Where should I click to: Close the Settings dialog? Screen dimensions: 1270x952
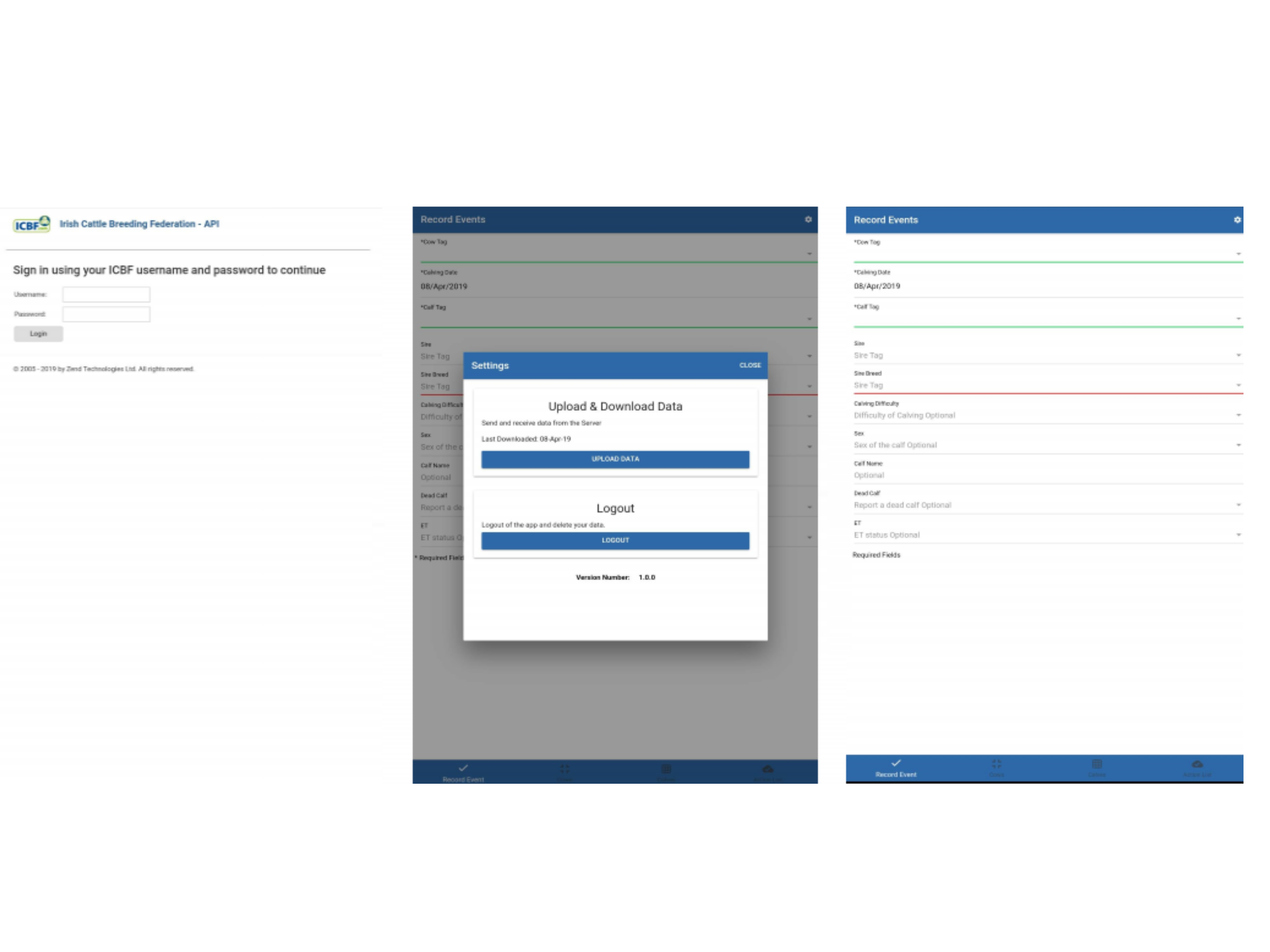750,365
